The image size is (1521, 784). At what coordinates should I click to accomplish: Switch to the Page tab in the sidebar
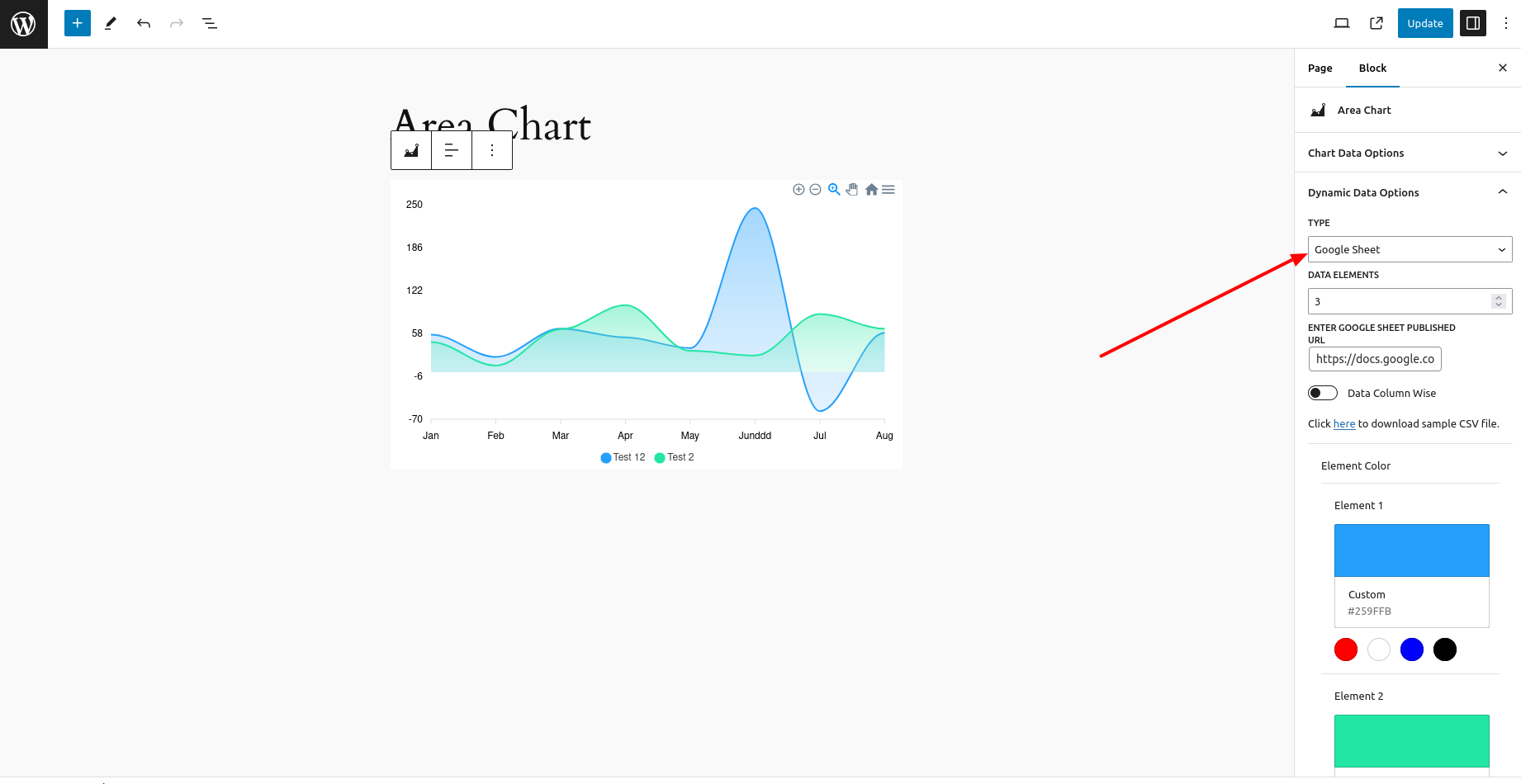coord(1320,68)
